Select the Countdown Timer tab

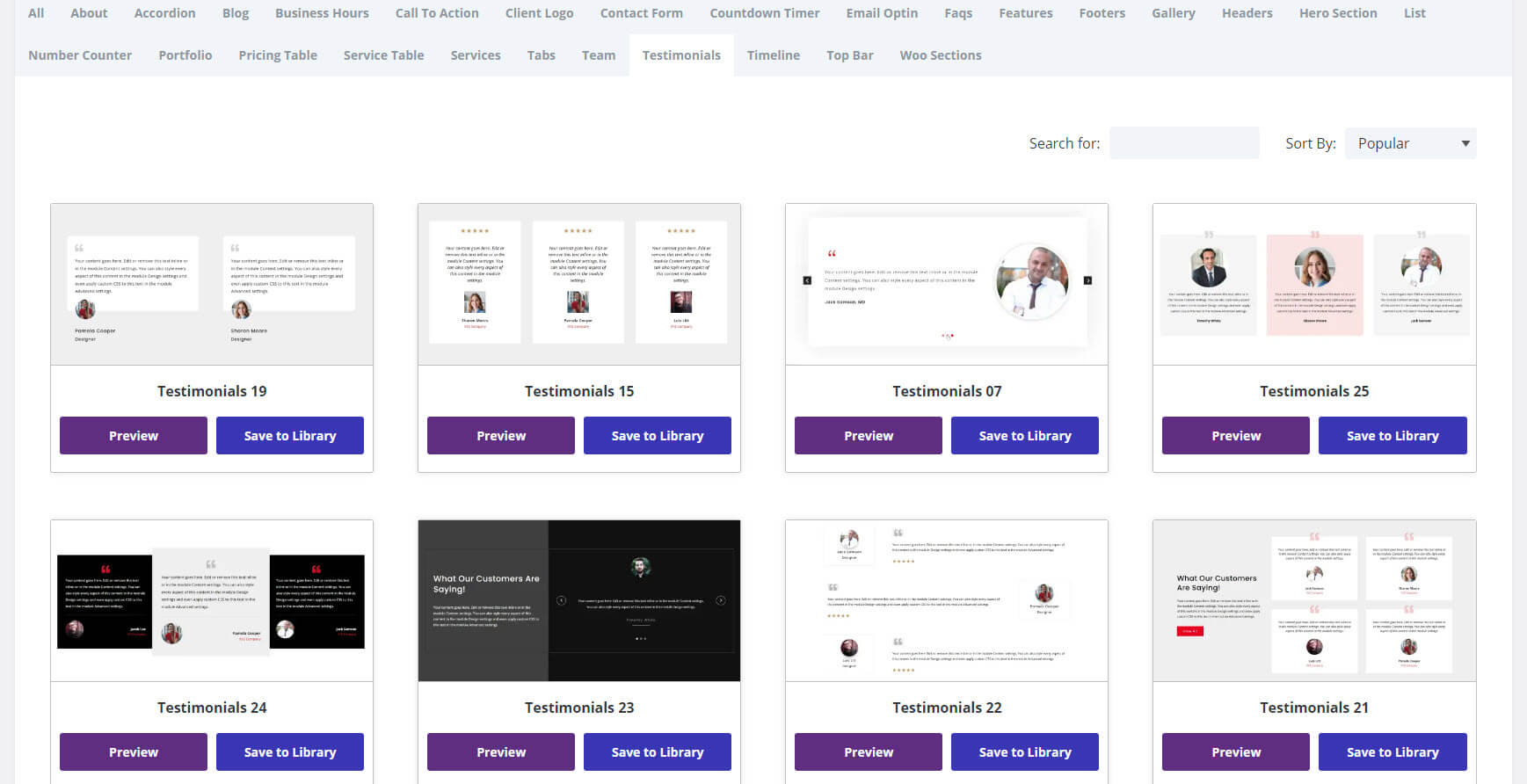point(765,13)
